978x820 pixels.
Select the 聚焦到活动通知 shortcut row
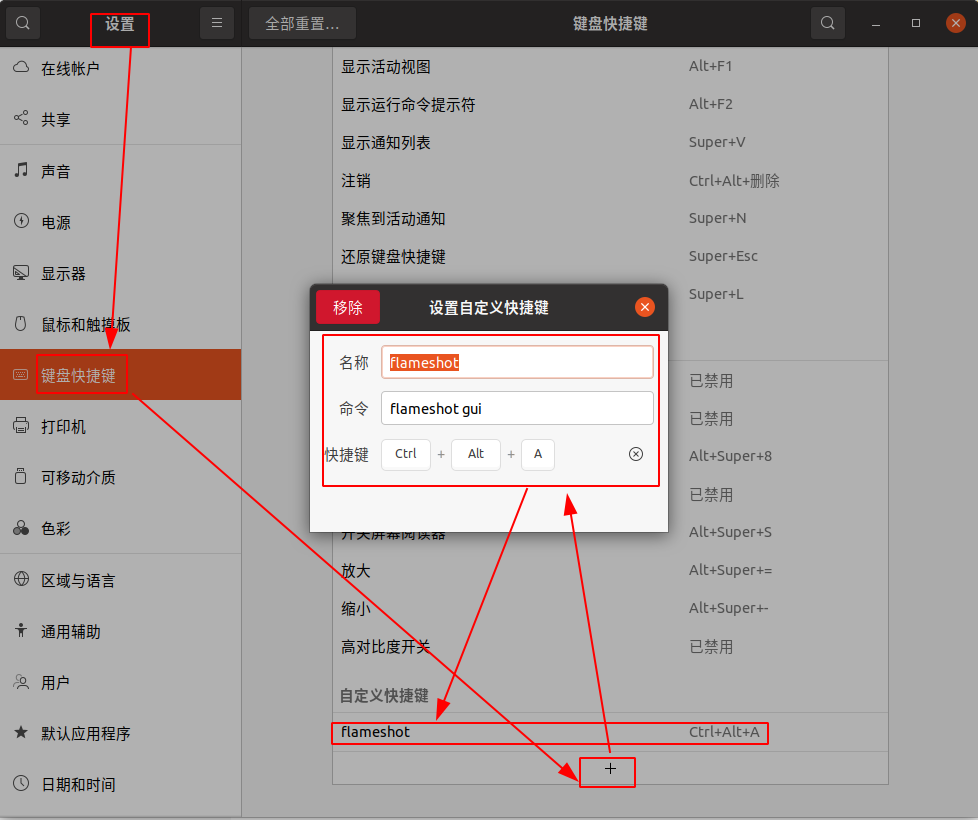pyautogui.click(x=610, y=218)
